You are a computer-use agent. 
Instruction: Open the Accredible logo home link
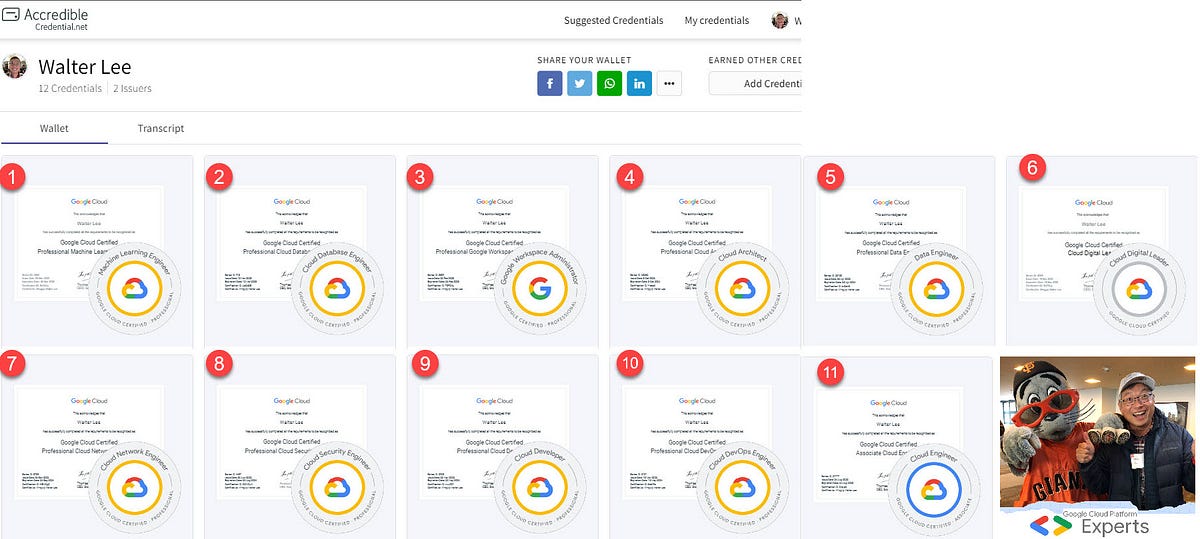pos(46,18)
